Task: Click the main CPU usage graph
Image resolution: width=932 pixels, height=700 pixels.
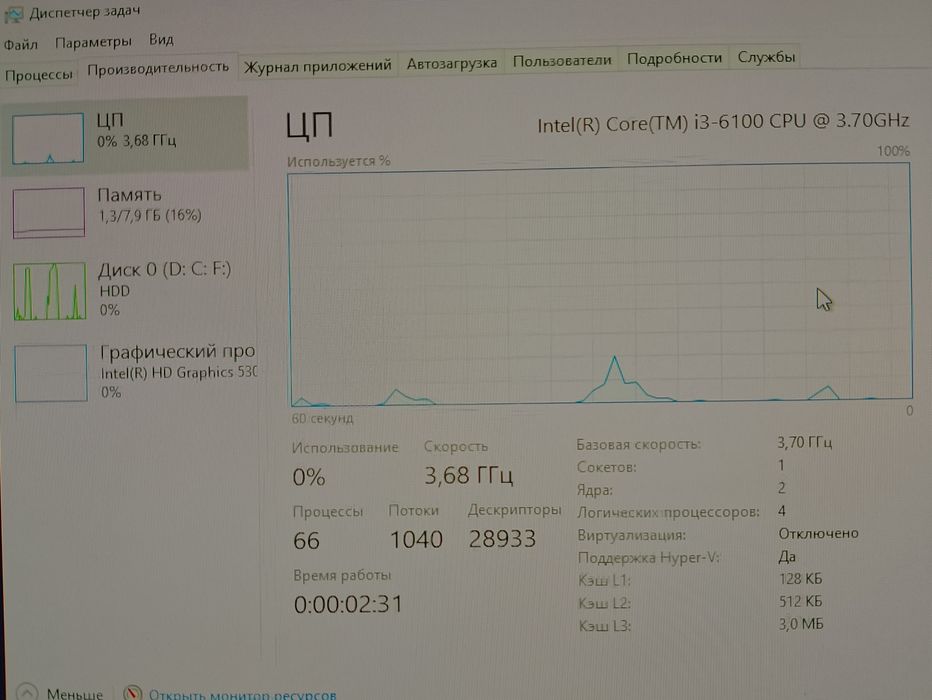Action: pyautogui.click(x=600, y=285)
